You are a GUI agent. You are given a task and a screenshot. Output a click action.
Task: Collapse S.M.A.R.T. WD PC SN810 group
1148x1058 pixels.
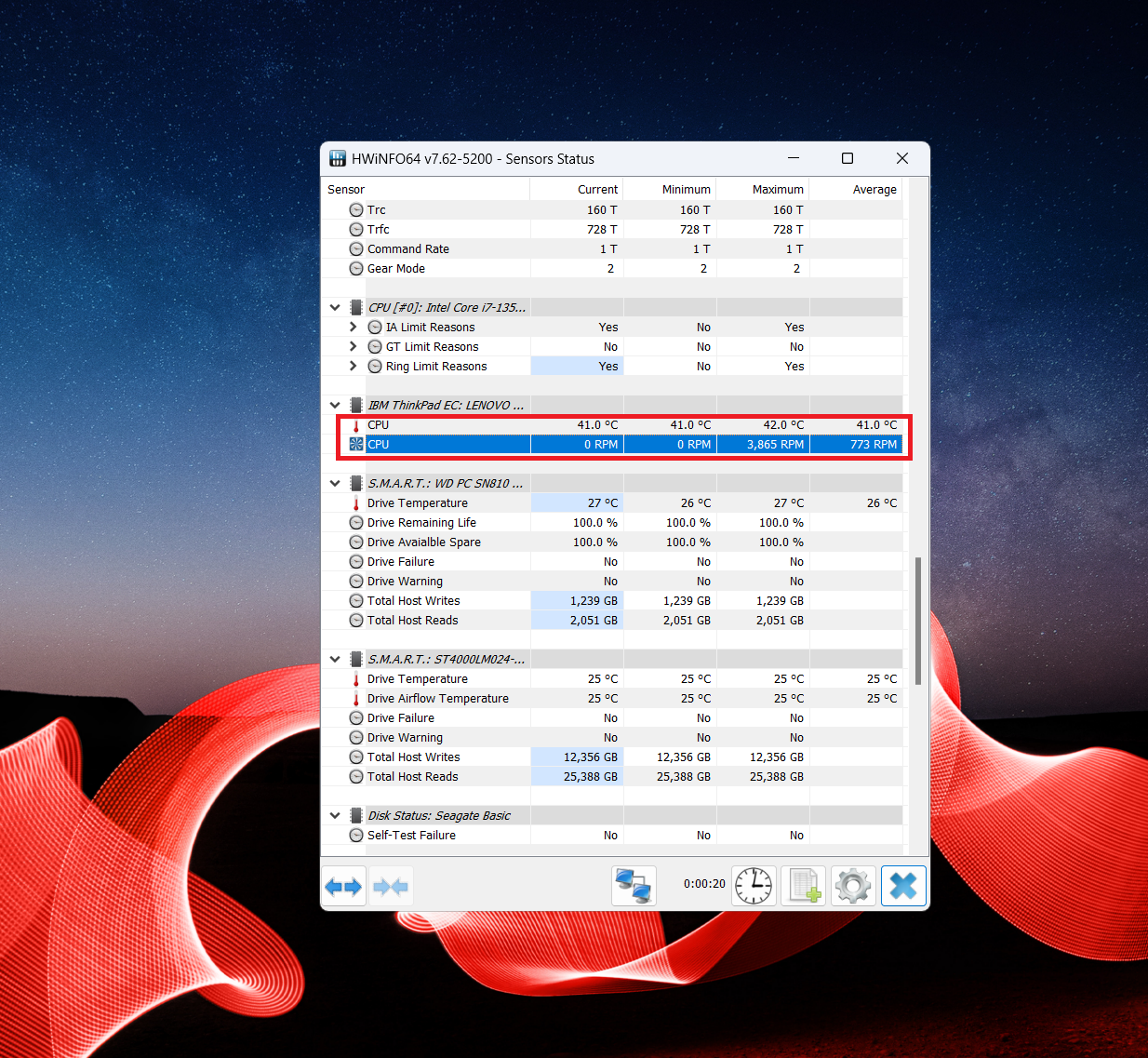(335, 483)
